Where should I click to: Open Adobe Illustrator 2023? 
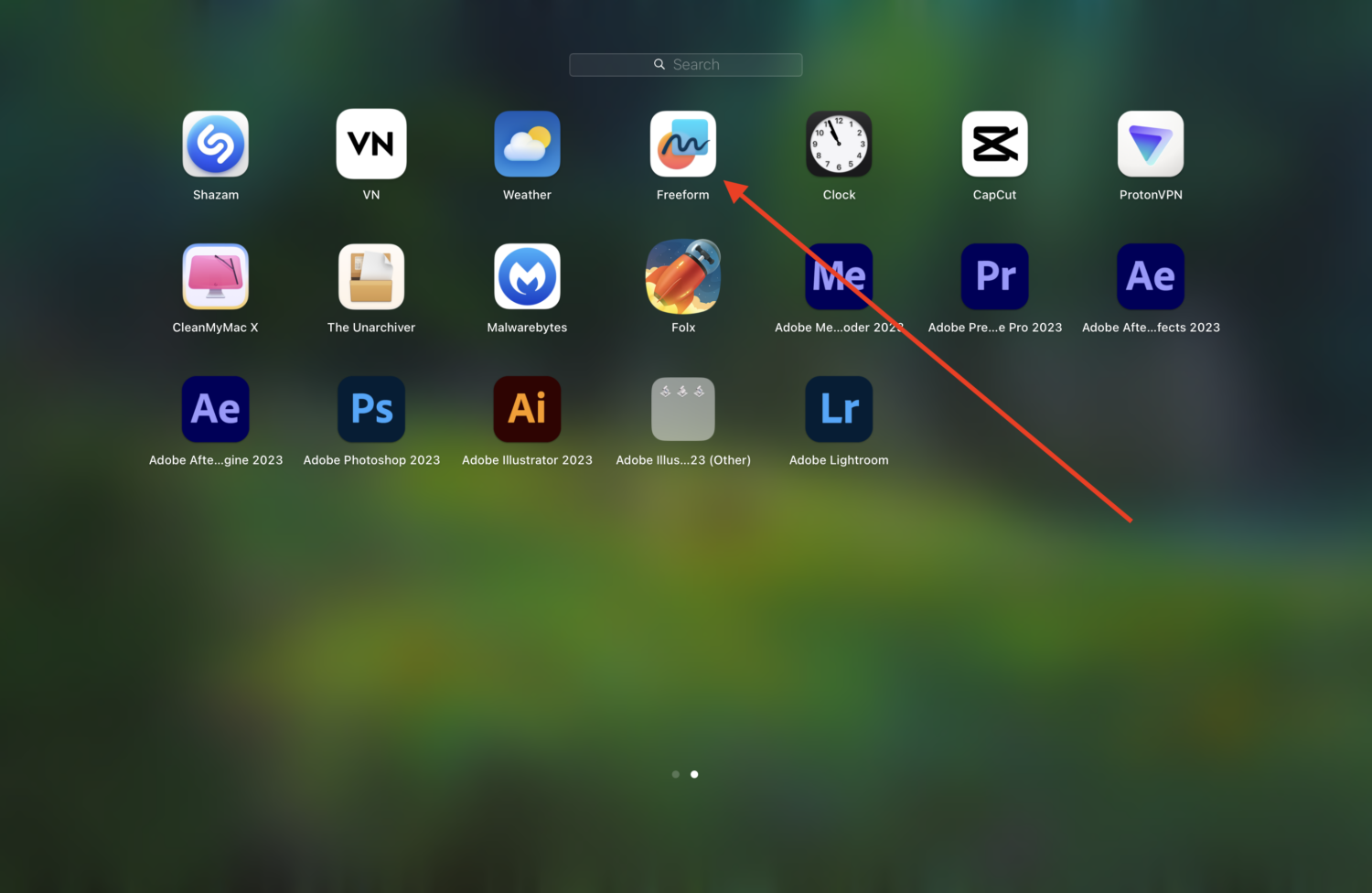528,409
